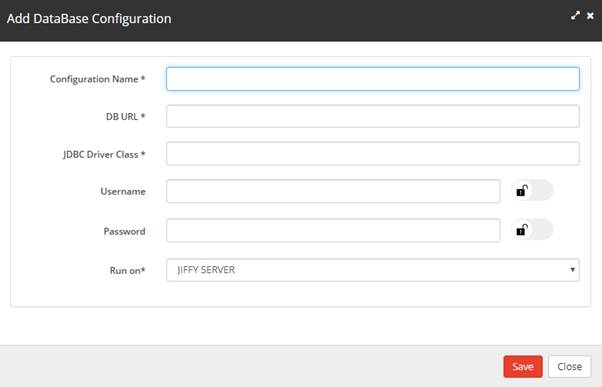This screenshot has height=387, width=602.
Task: Click the Password label text
Action: click(x=124, y=231)
